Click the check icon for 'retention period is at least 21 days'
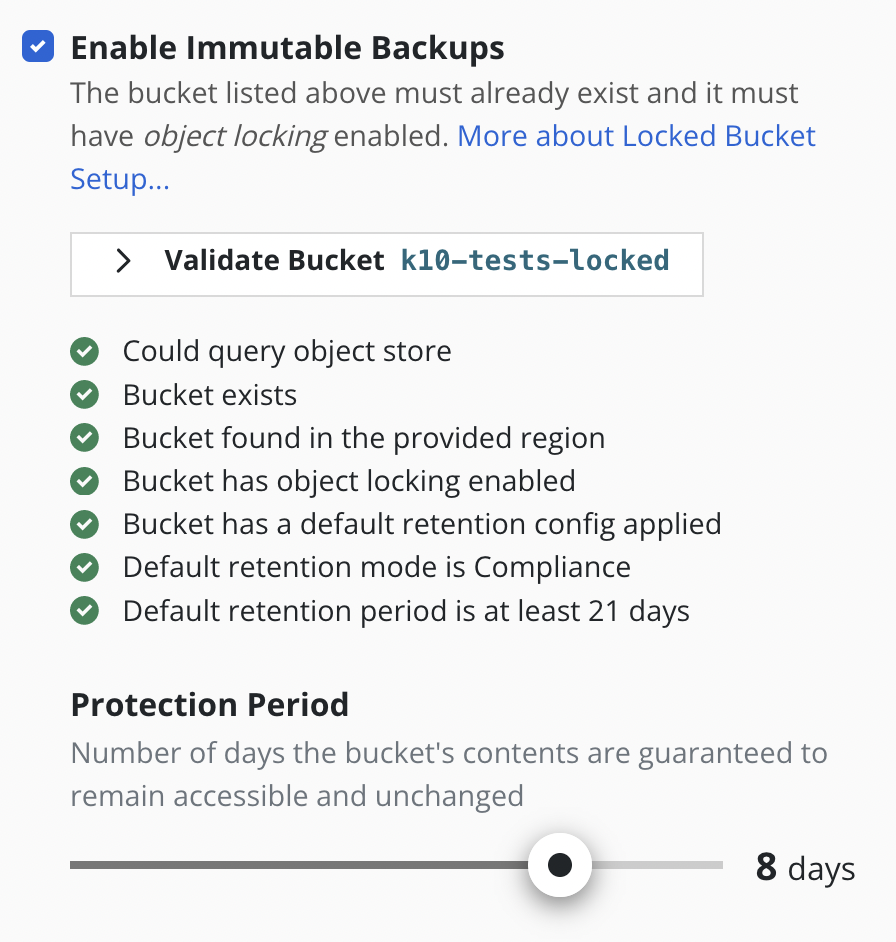The image size is (896, 942). [x=85, y=610]
